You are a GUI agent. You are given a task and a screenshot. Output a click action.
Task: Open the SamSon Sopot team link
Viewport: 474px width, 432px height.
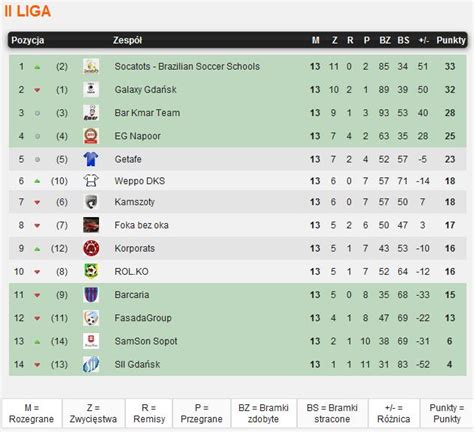click(x=146, y=341)
